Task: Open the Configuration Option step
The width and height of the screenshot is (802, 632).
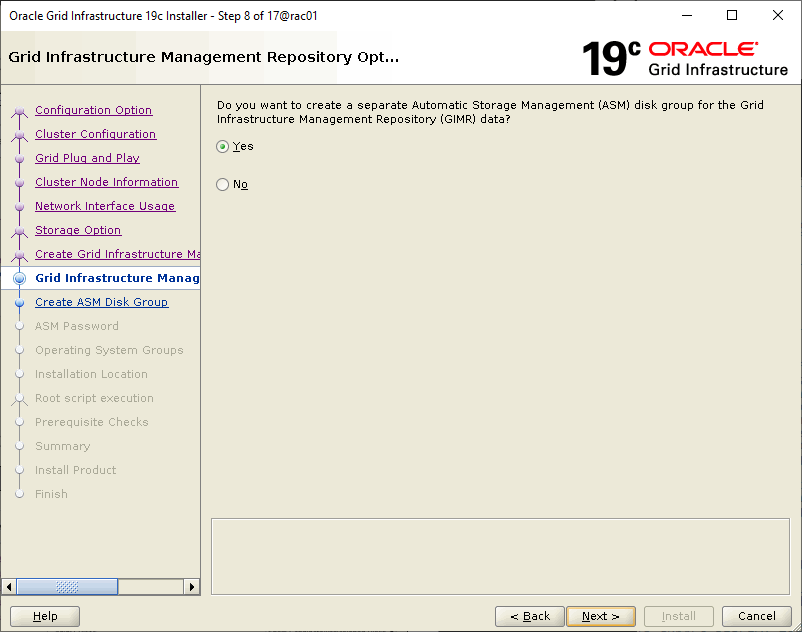Action: pyautogui.click(x=93, y=110)
